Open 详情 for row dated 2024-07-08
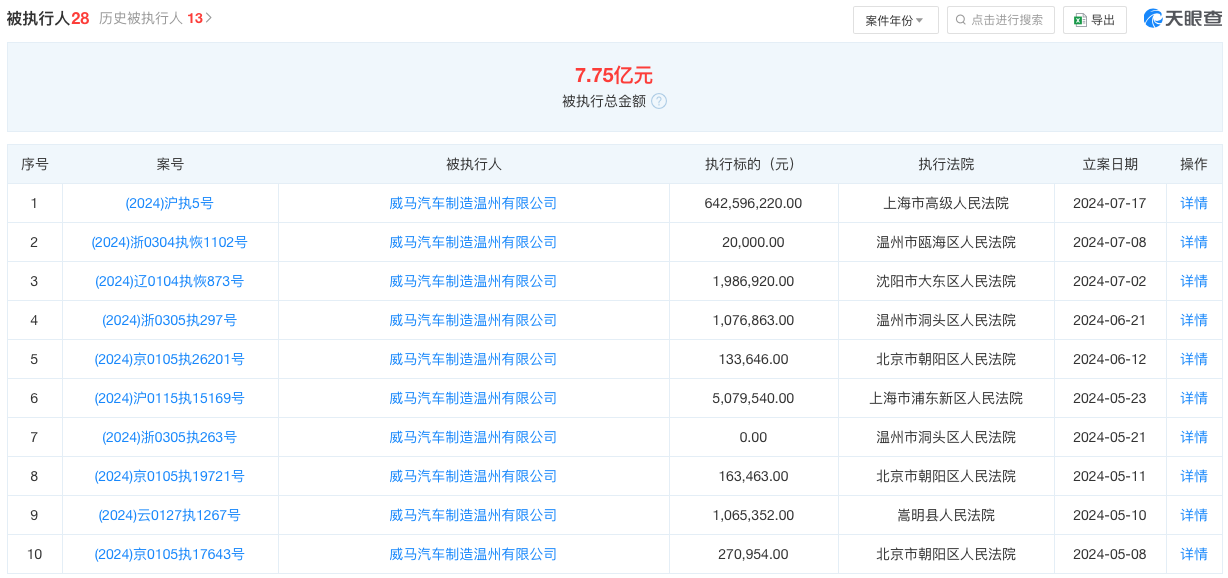This screenshot has width=1228, height=578. [1194, 242]
